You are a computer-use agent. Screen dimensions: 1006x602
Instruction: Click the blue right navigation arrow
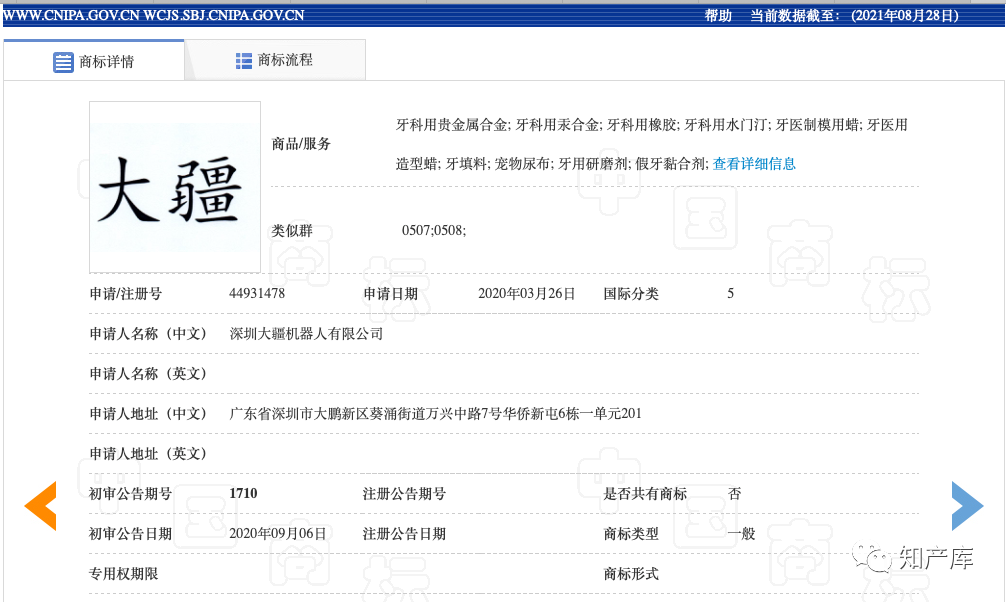pyautogui.click(x=967, y=506)
